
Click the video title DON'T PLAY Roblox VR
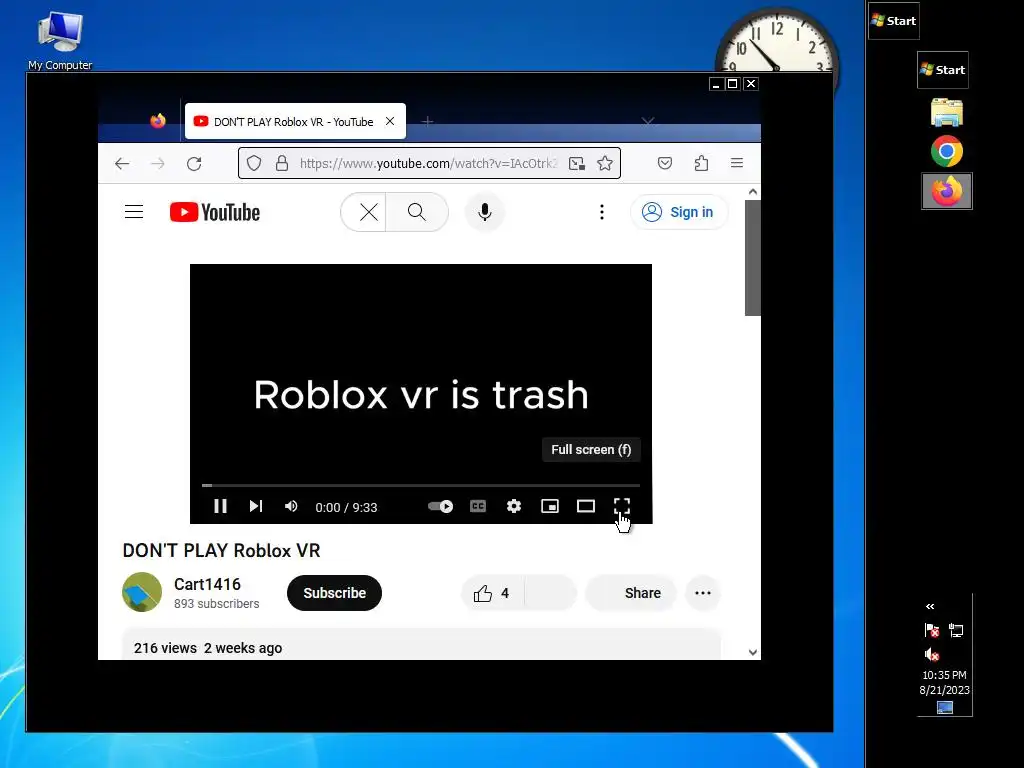tap(221, 551)
